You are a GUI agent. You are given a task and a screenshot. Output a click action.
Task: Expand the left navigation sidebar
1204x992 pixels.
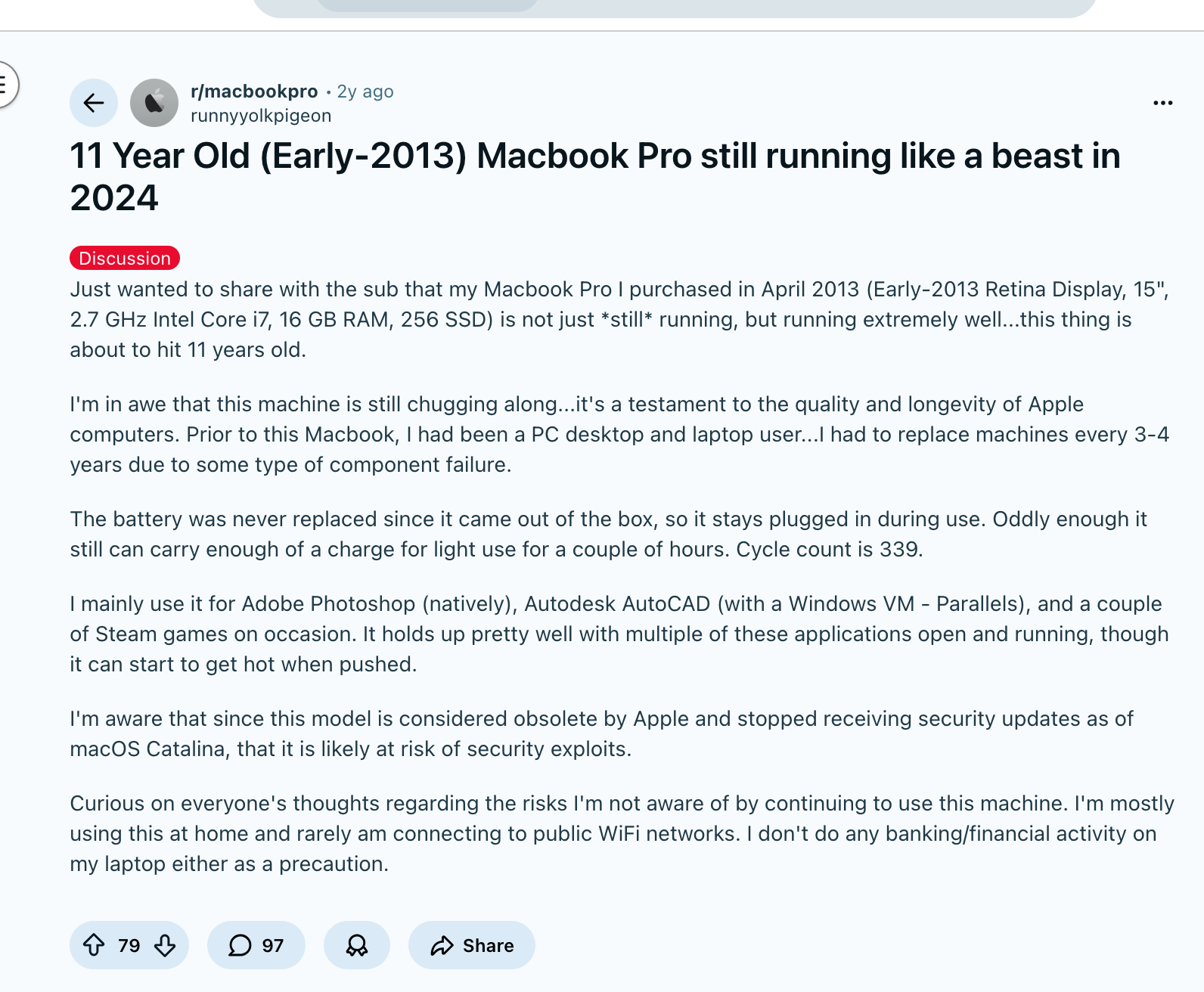(x=5, y=84)
